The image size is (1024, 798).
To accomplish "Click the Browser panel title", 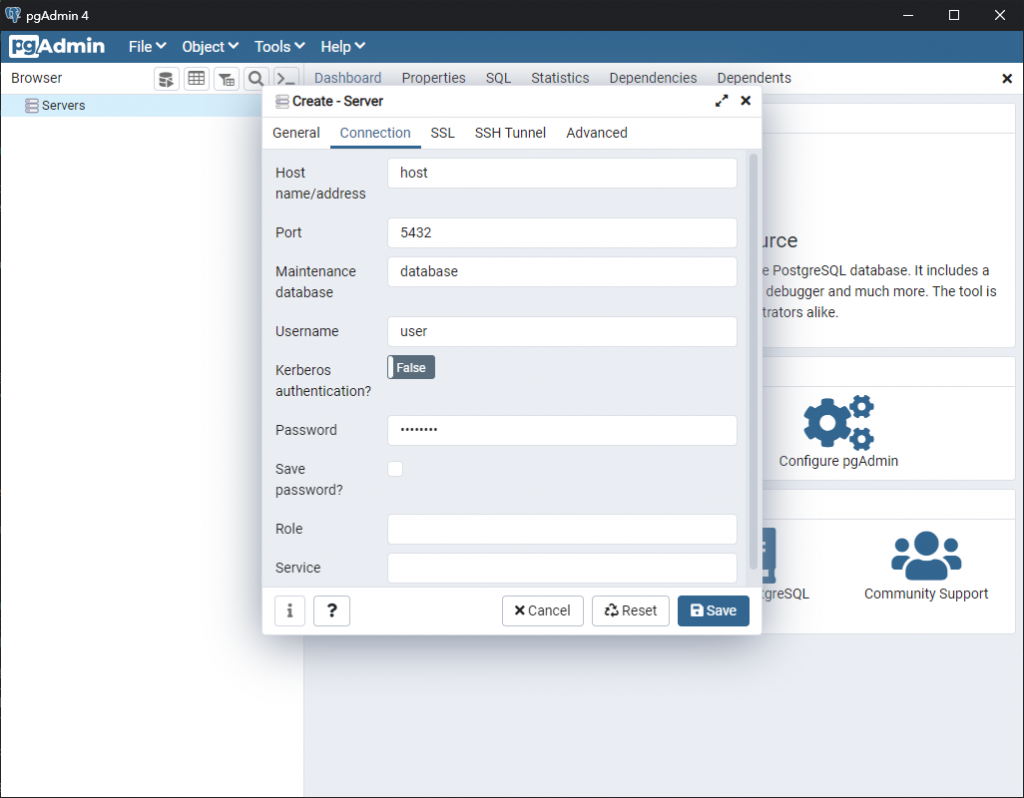I will coord(37,78).
